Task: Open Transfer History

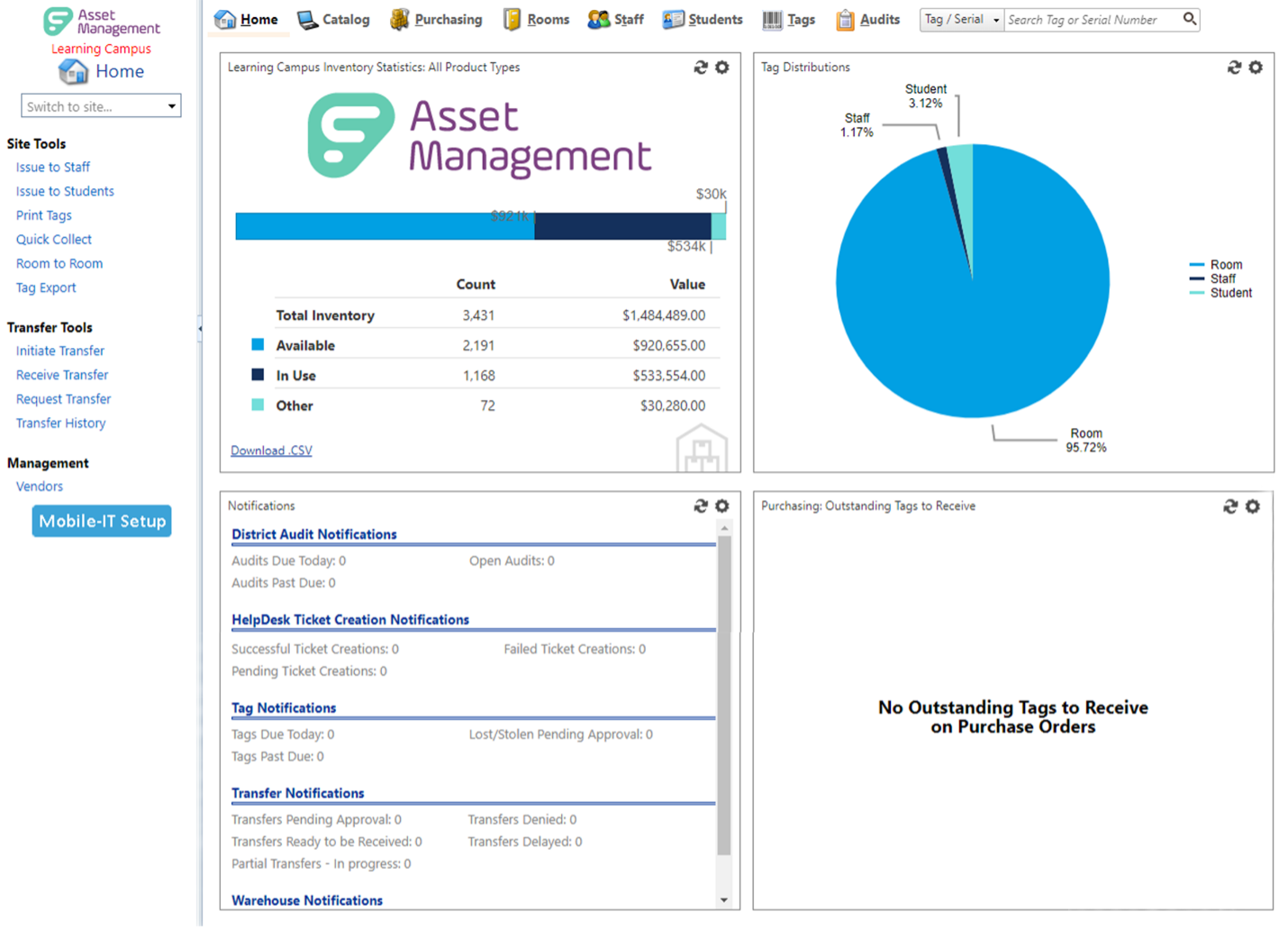Action: tap(61, 424)
